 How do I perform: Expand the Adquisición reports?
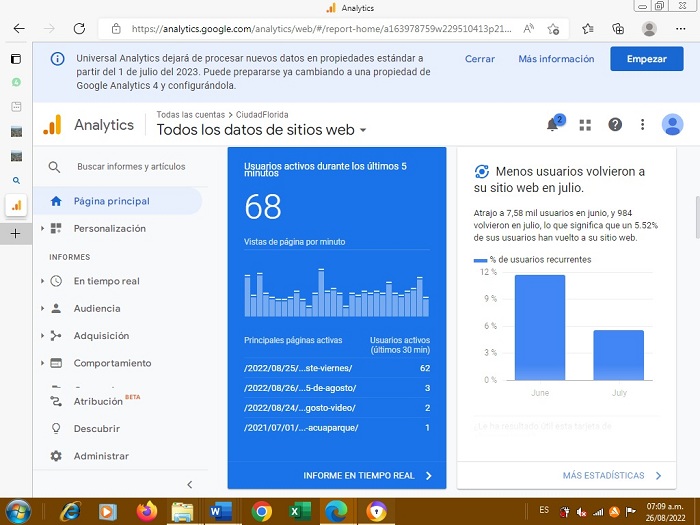[x=42, y=336]
